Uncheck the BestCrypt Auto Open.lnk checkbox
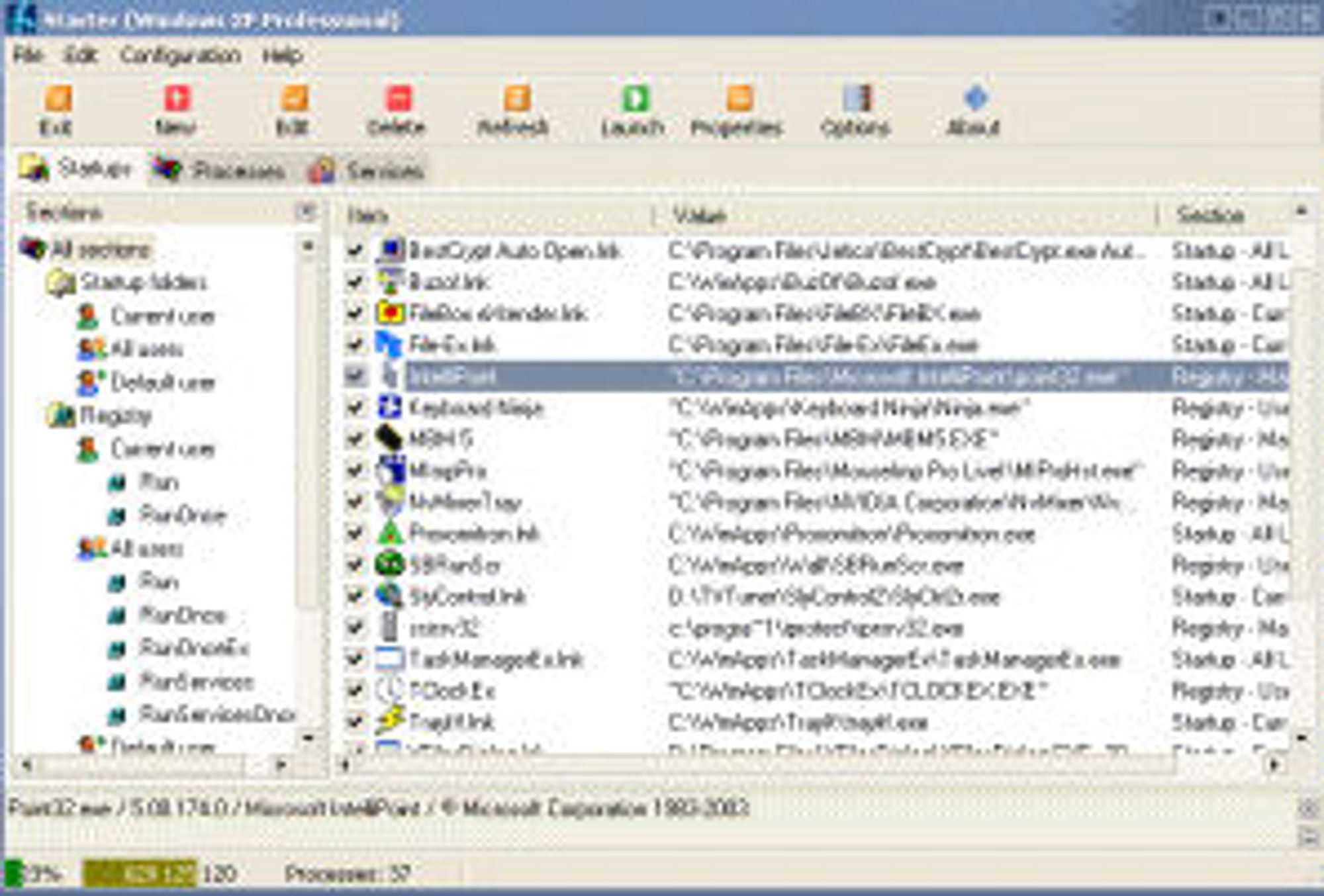1324x896 pixels. coord(355,250)
